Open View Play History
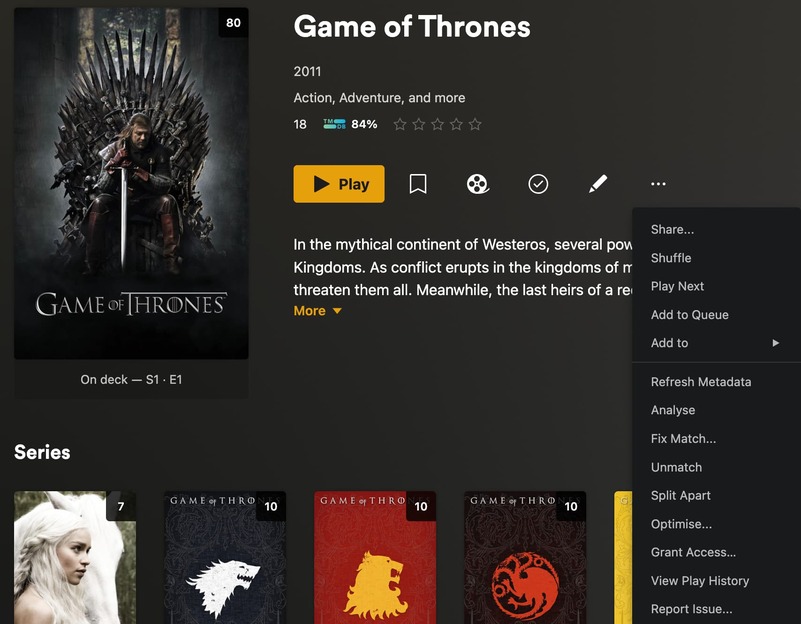 tap(716, 581)
